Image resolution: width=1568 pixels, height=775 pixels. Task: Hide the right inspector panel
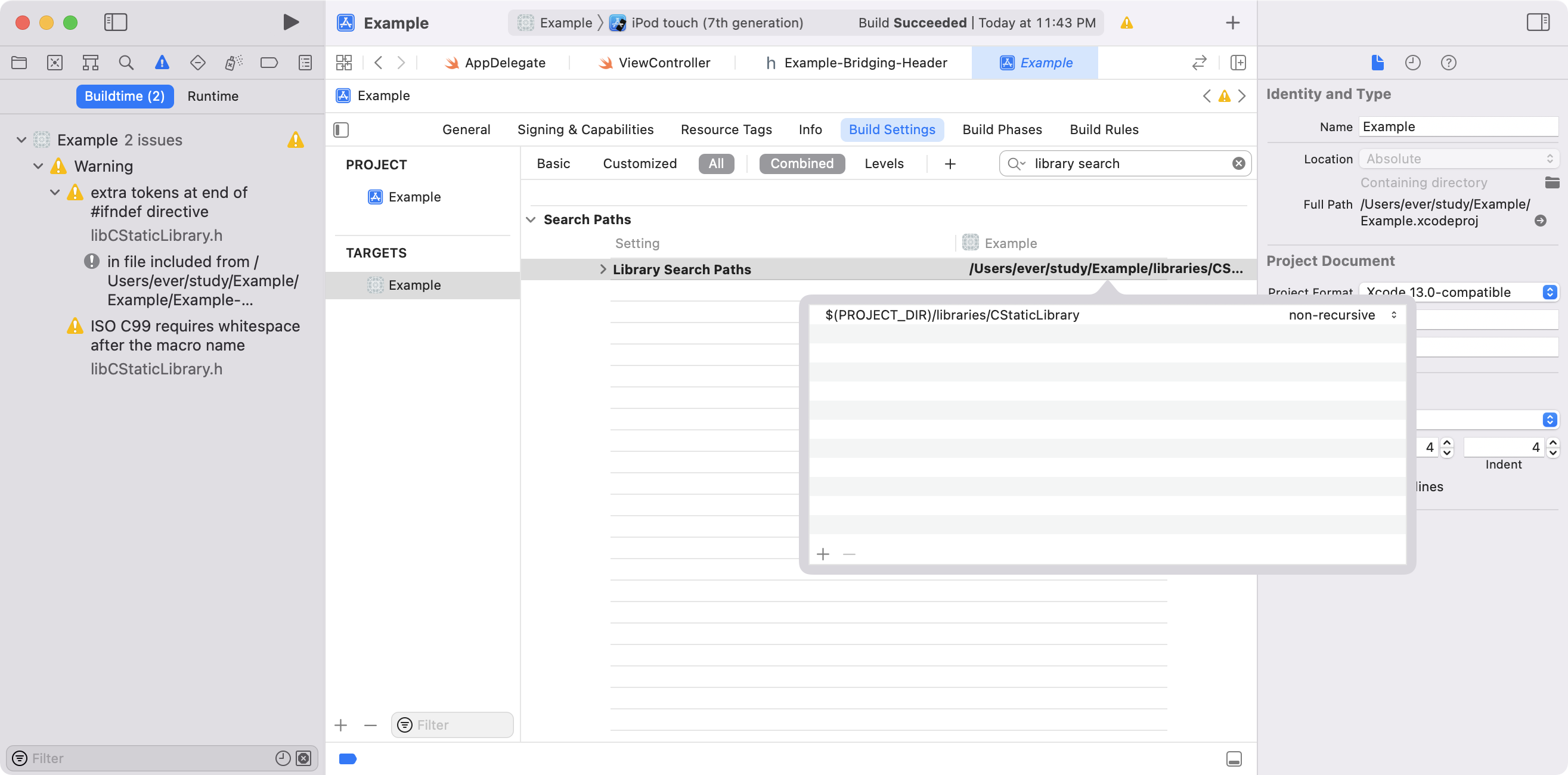(1538, 23)
